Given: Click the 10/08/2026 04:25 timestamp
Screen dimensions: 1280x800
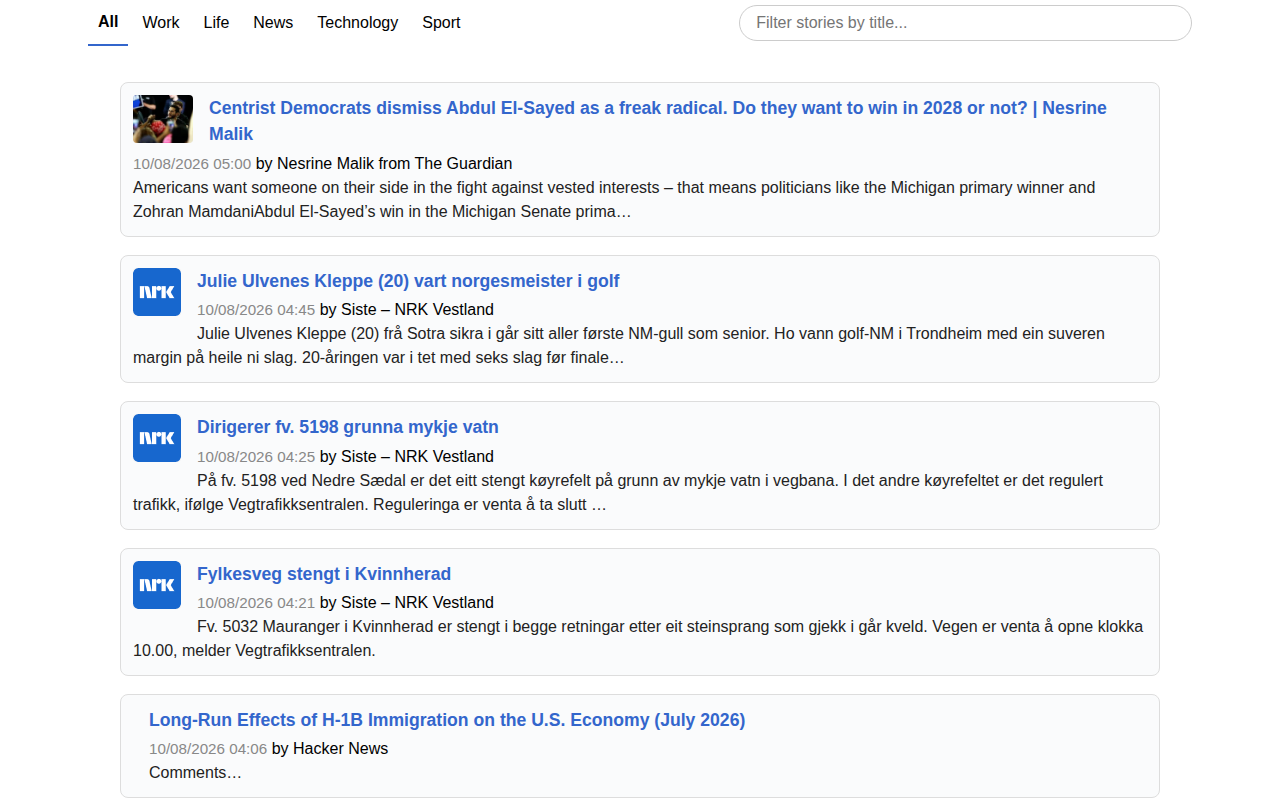Looking at the screenshot, I should (x=256, y=456).
